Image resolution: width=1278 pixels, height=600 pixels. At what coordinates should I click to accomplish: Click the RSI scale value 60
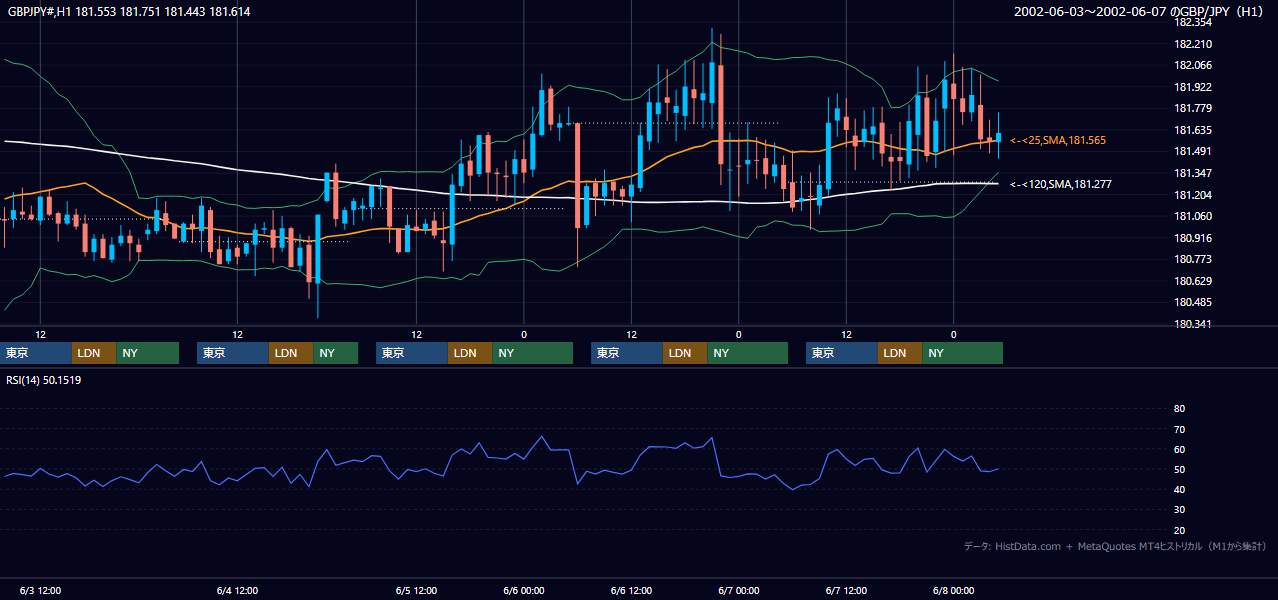point(1179,449)
